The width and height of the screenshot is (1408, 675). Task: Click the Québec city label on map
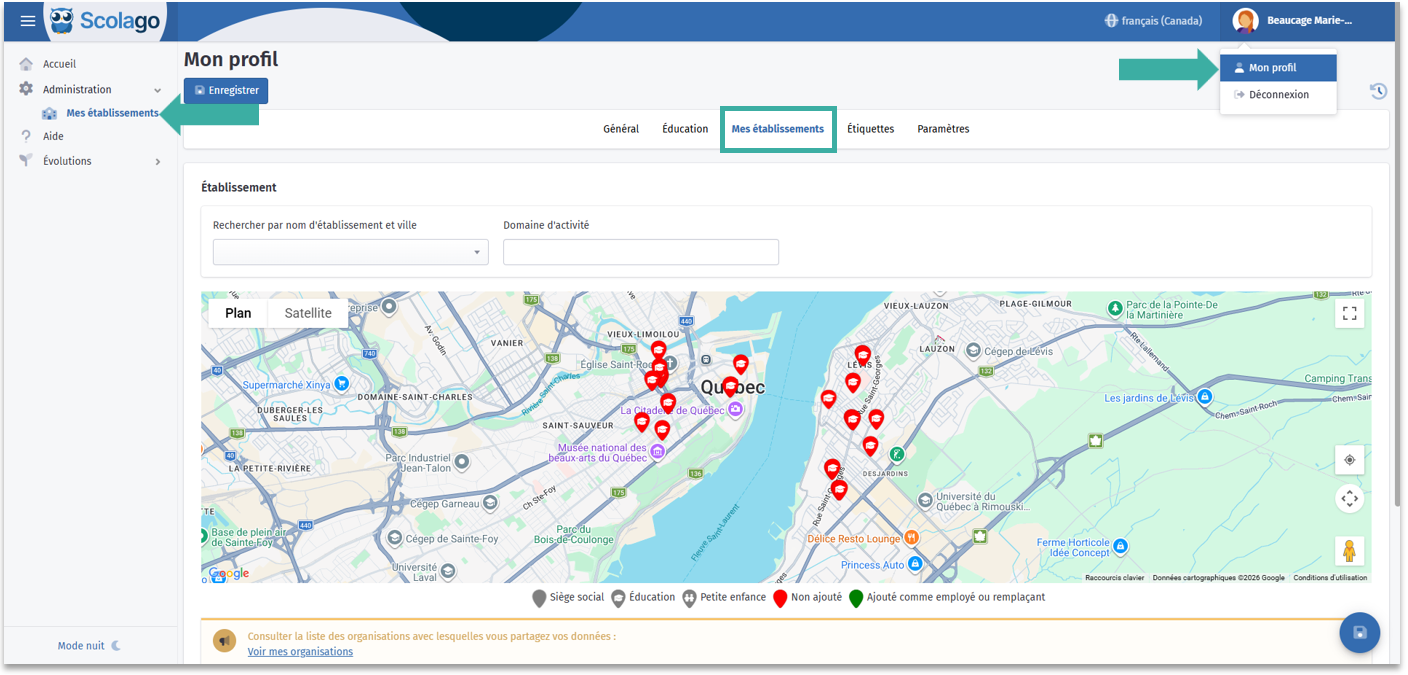732,387
